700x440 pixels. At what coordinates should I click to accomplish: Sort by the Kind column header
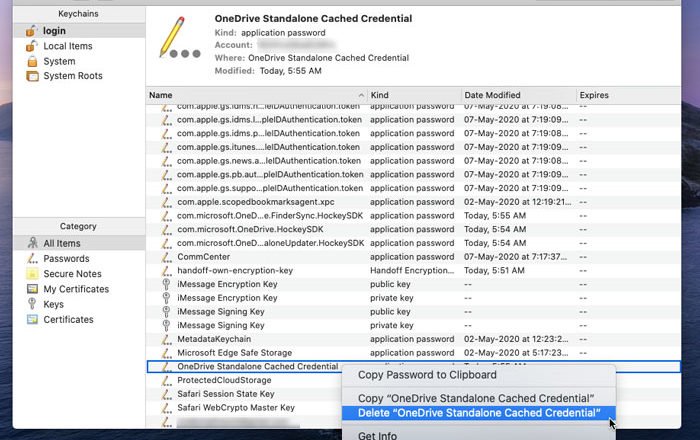coord(379,95)
